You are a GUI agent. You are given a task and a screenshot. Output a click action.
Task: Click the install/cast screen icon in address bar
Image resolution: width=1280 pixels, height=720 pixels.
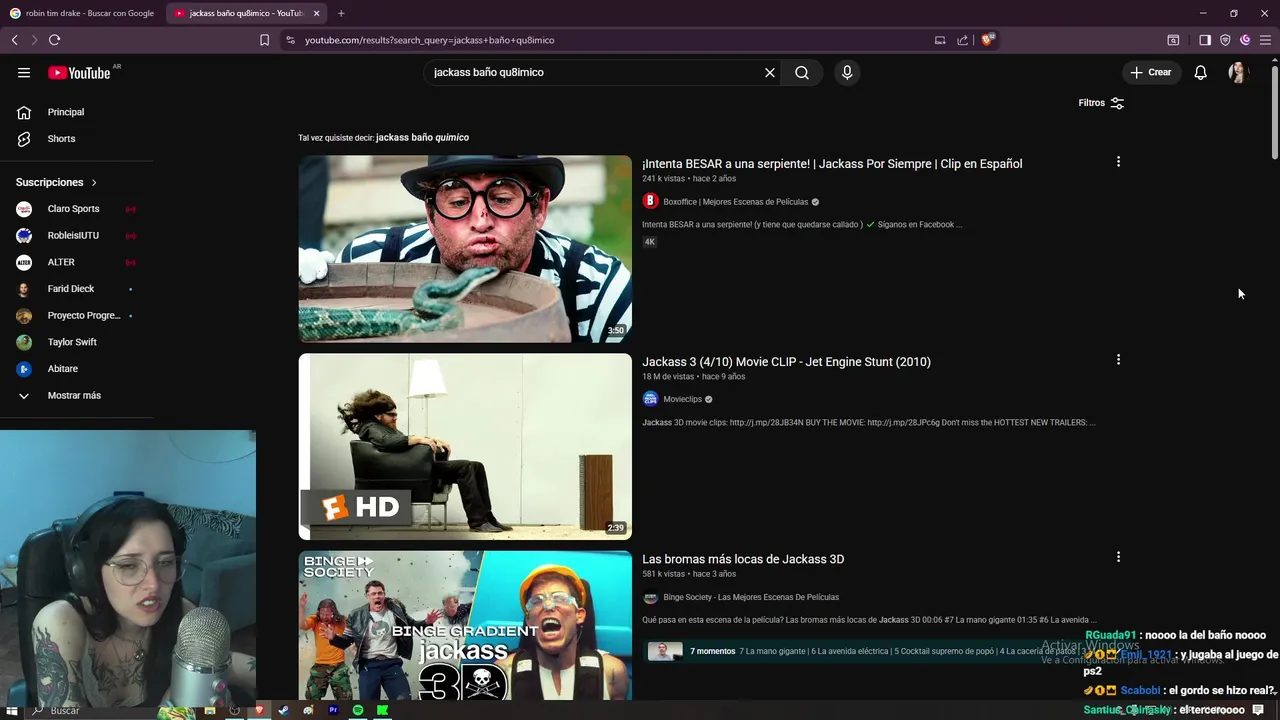pyautogui.click(x=940, y=40)
